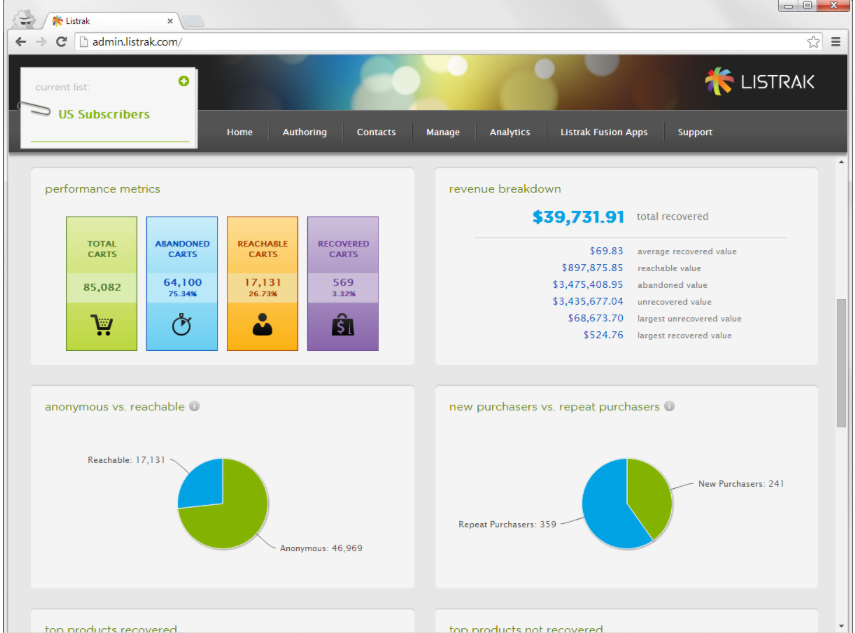
Task: Click the Abandoned Carts value 64,100
Action: [x=183, y=282]
